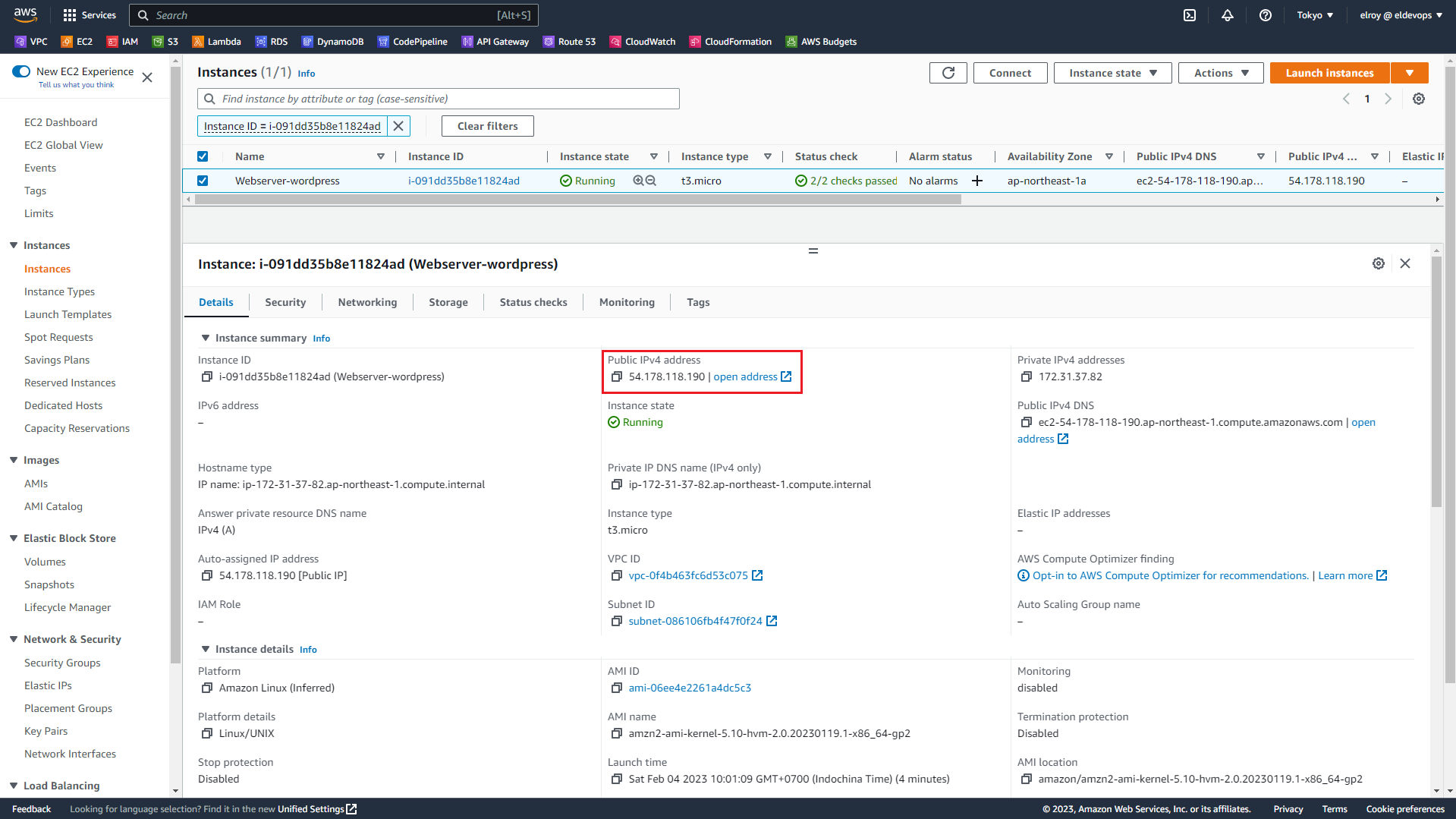Open the detail panel settings gear
1456x819 pixels.
[x=1379, y=263]
